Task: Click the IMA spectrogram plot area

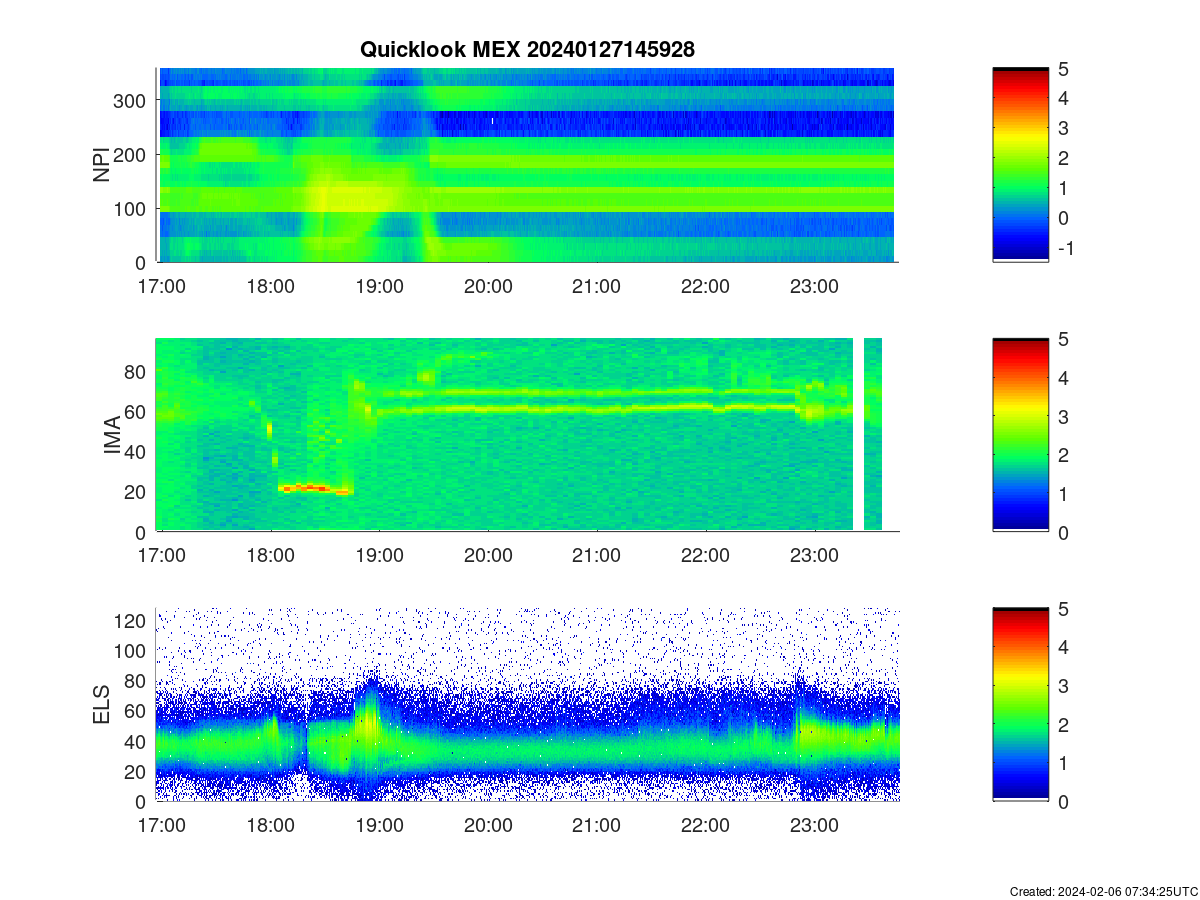Action: tap(527, 435)
